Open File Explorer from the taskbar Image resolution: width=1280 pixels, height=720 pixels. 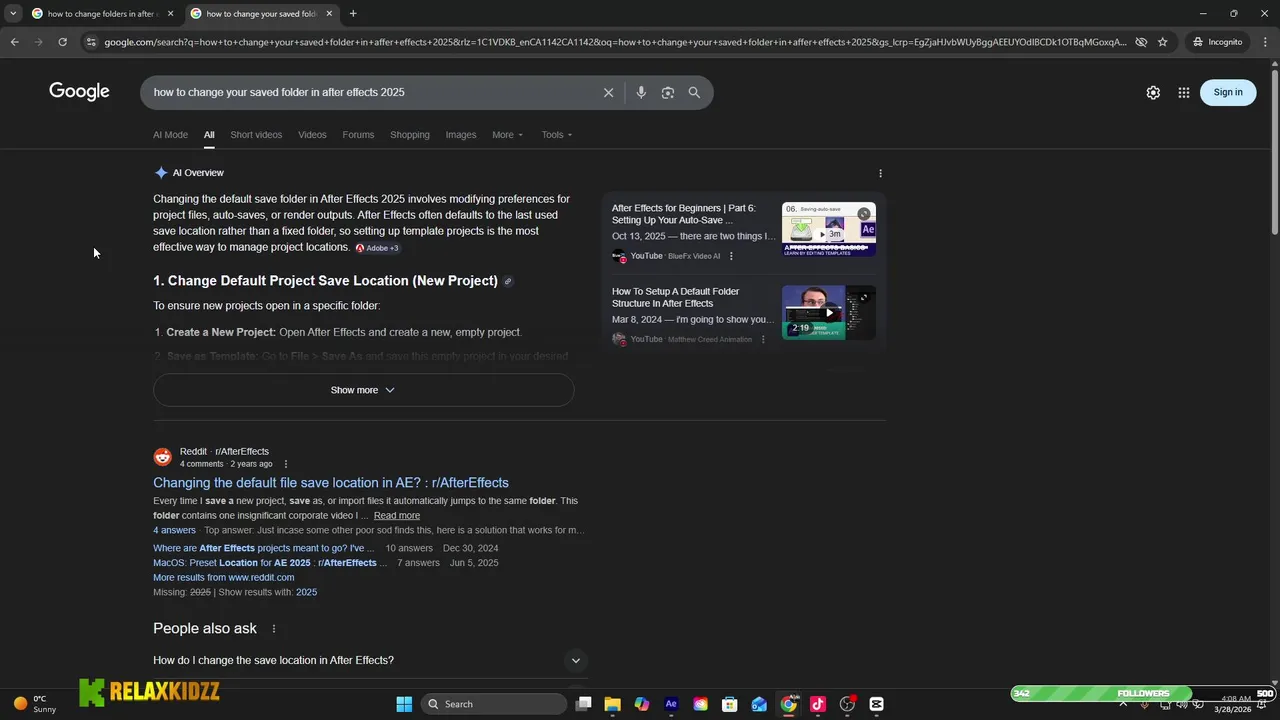coord(613,704)
